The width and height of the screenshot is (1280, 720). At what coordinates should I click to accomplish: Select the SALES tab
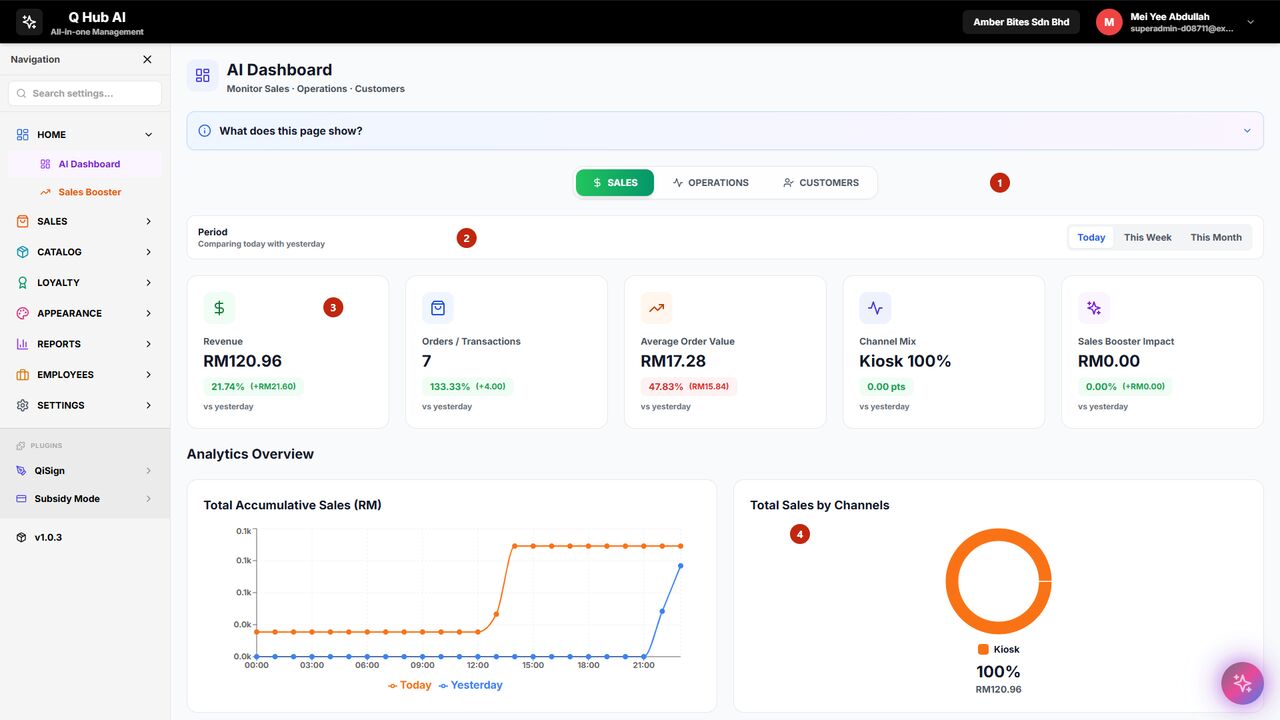tap(614, 183)
